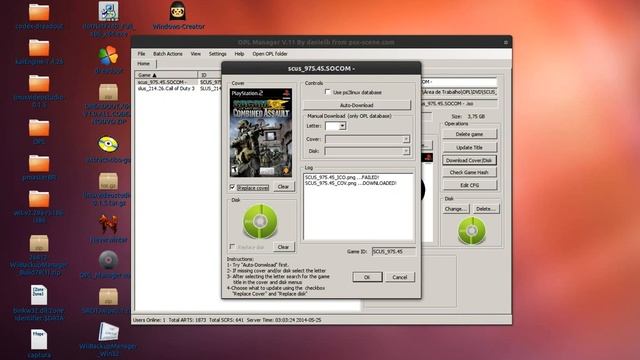Viewport: 640px width, 360px height.
Task: Open the Batch Actions menu
Action: point(168,54)
